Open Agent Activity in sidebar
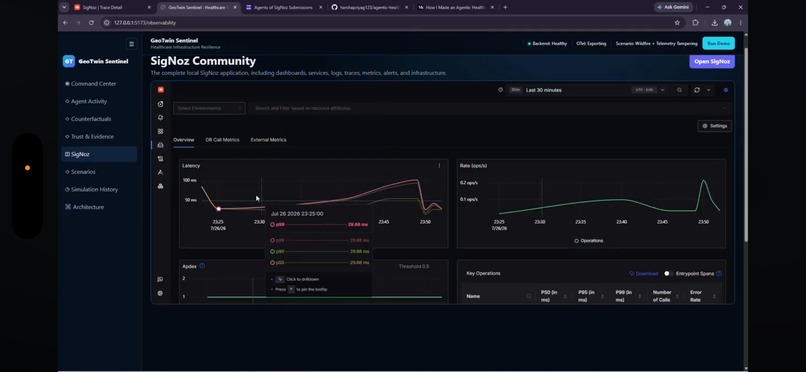The height and width of the screenshot is (372, 806). 99,101
